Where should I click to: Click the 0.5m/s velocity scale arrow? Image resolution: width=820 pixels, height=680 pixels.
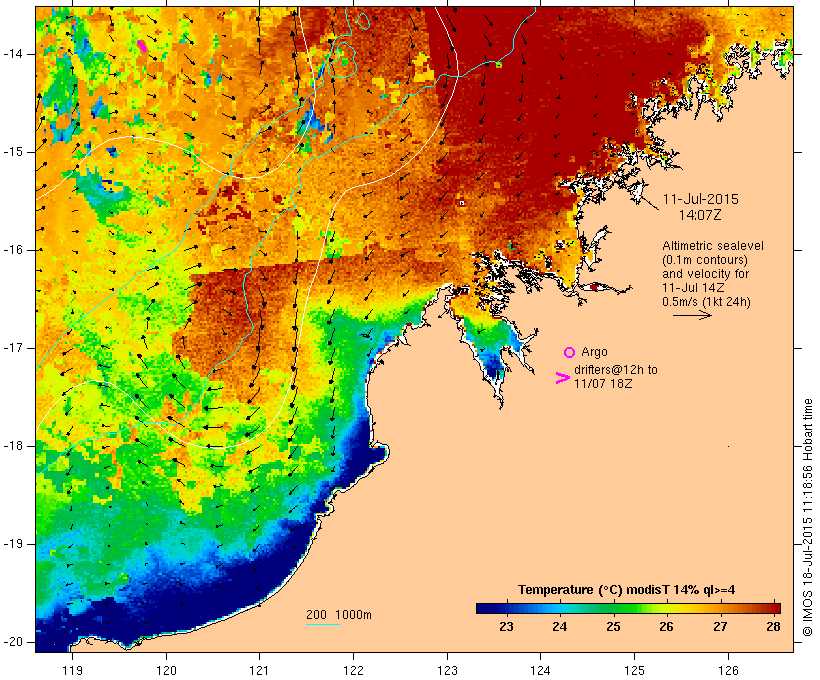coord(692,315)
